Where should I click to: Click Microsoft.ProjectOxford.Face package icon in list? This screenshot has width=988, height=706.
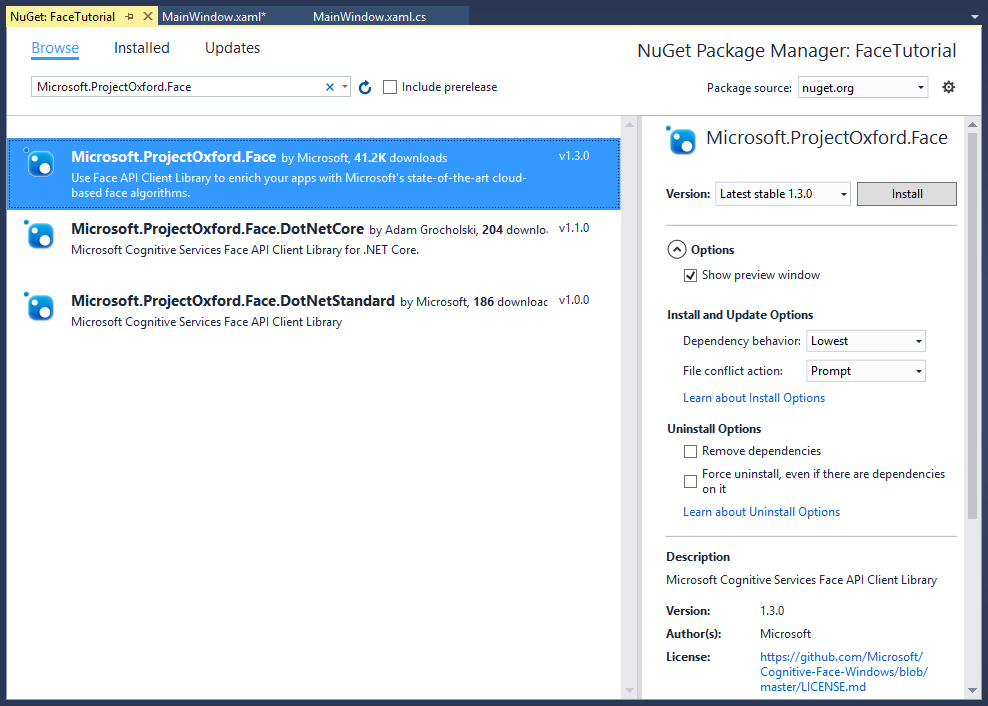point(41,164)
